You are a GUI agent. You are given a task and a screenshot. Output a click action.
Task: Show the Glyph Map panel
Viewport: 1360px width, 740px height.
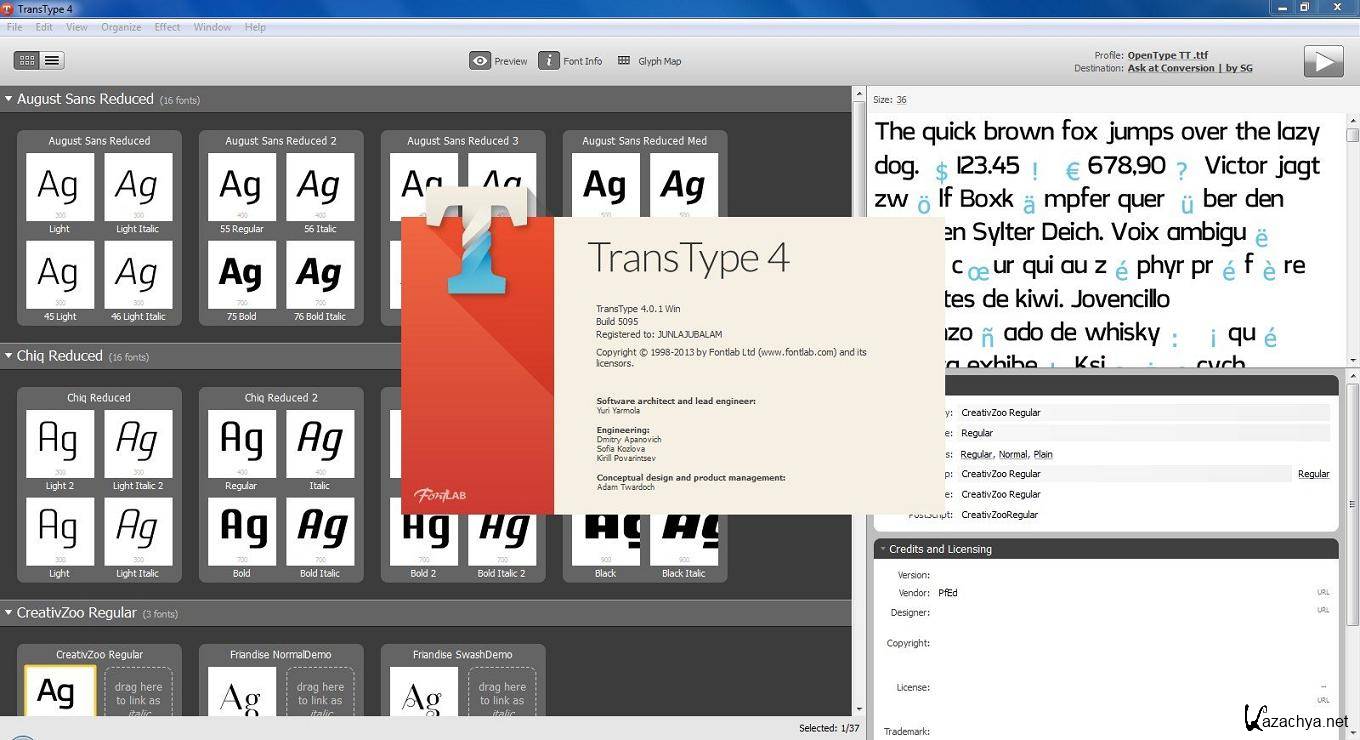(624, 61)
